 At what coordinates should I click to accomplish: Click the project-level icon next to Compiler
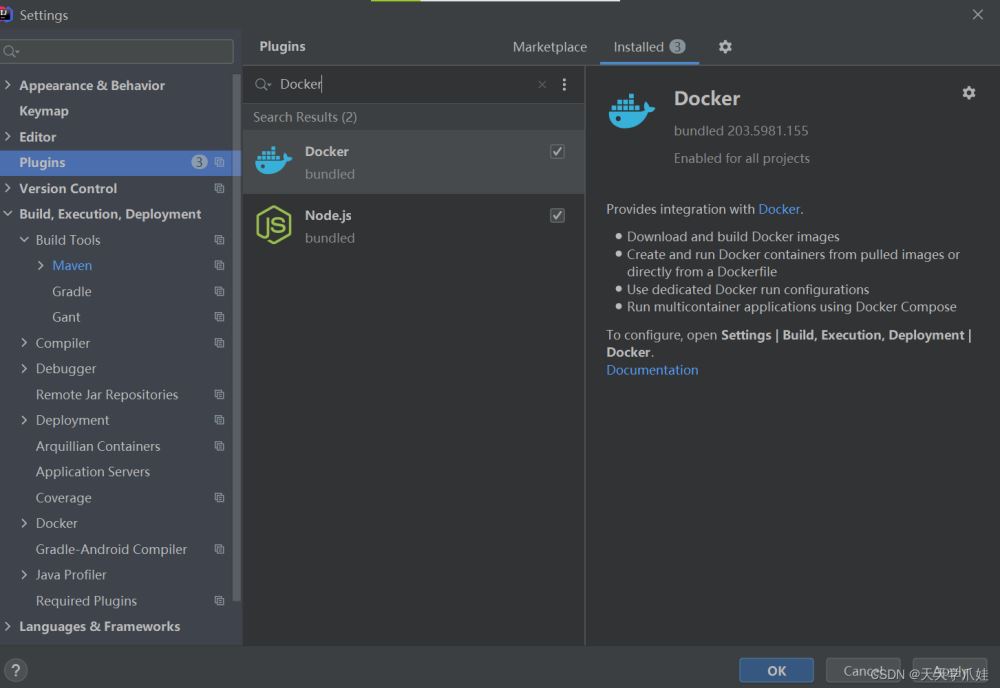pyautogui.click(x=219, y=343)
